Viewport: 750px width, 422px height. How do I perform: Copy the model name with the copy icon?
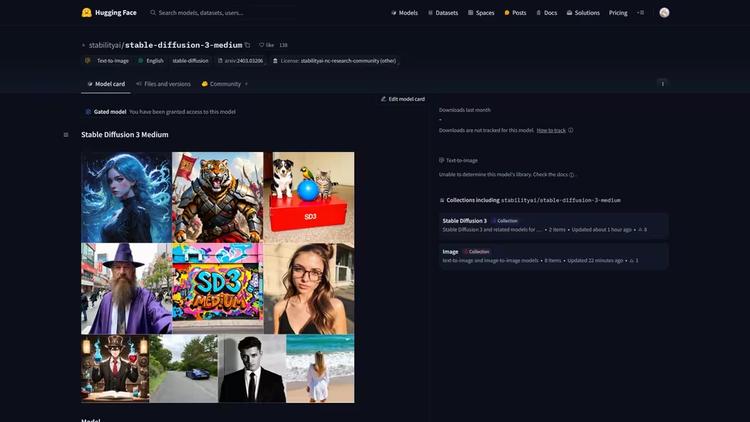pyautogui.click(x=248, y=45)
